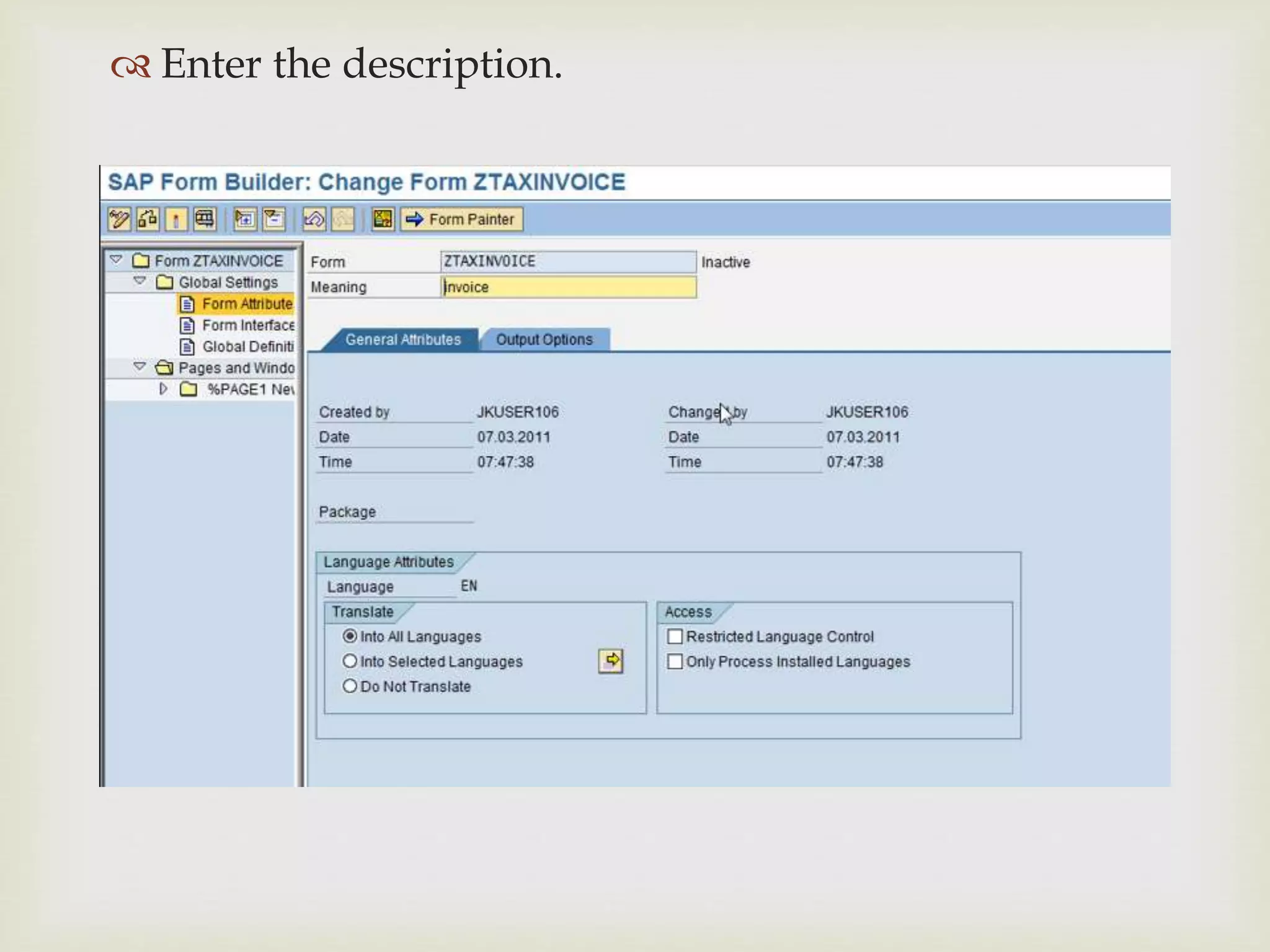Click the grayed Redo toolbar icon
This screenshot has height=952, width=1270.
point(342,219)
